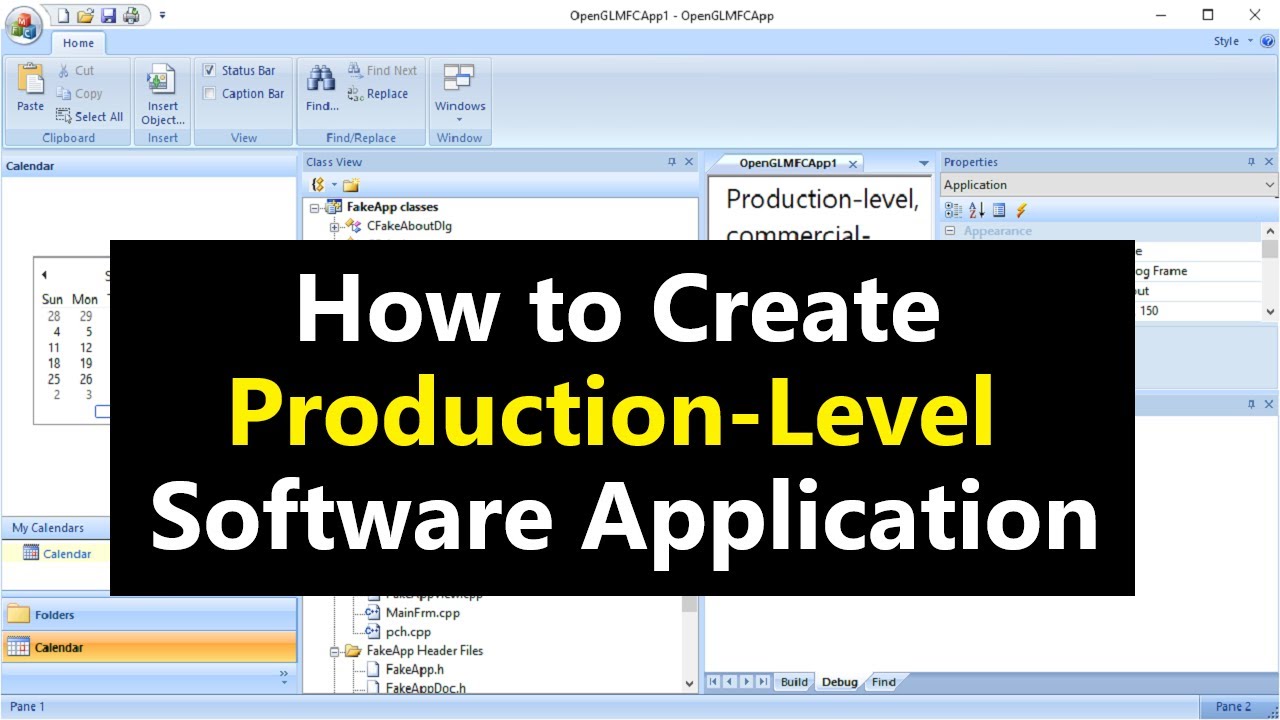Viewport: 1280px width, 720px height.
Task: Jump to last output tab arrow
Action: 763,682
